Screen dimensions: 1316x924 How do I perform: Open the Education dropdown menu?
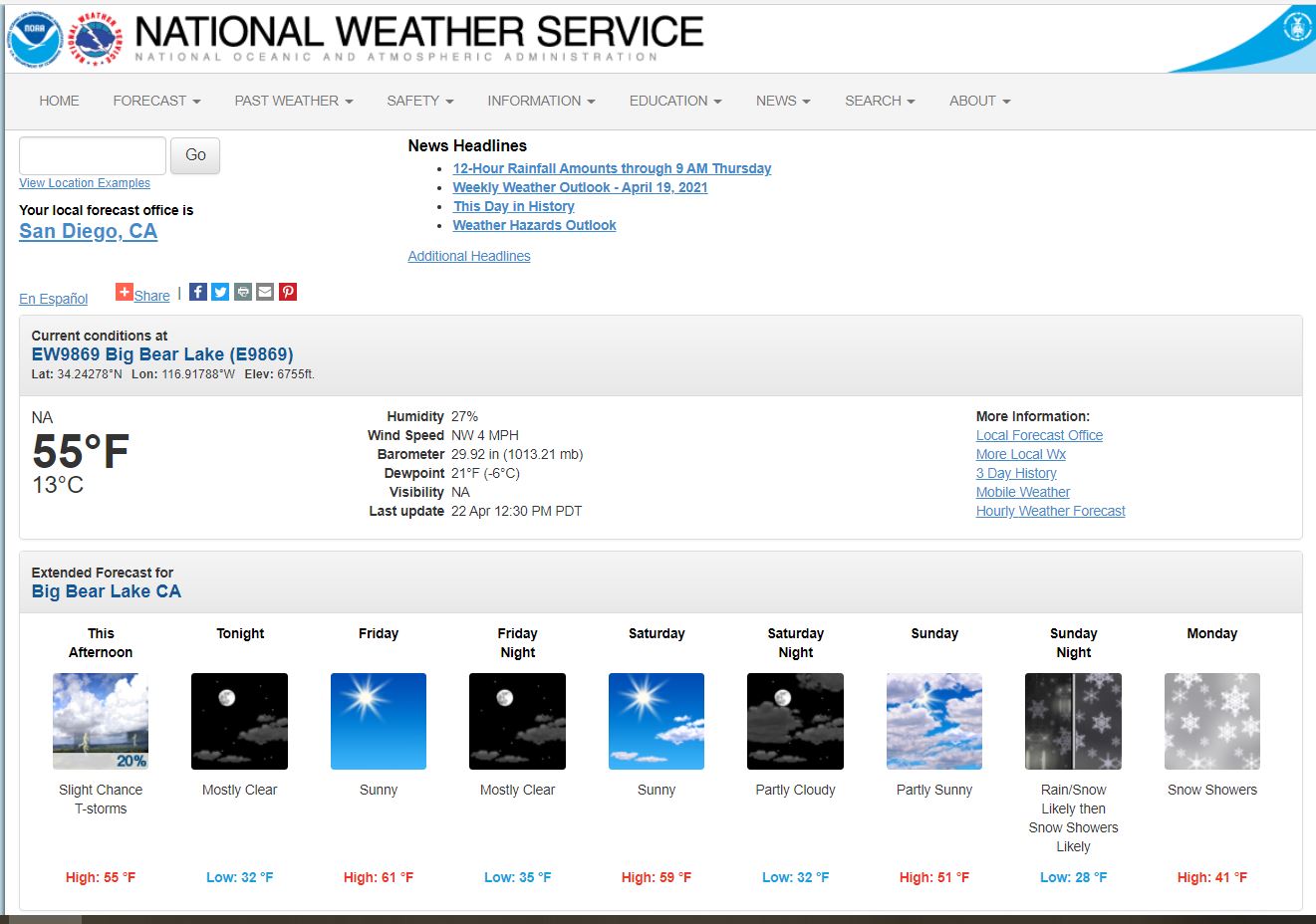(x=674, y=101)
